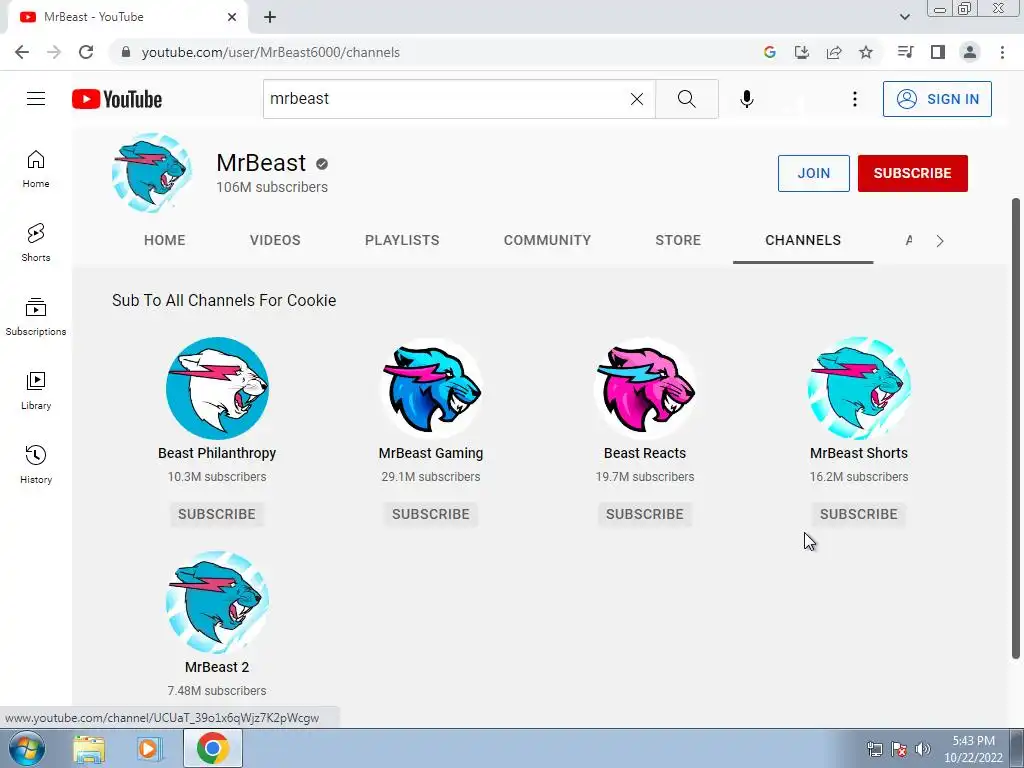The image size is (1024, 768).
Task: Subscribe to Beast Philanthropy
Action: pos(217,514)
